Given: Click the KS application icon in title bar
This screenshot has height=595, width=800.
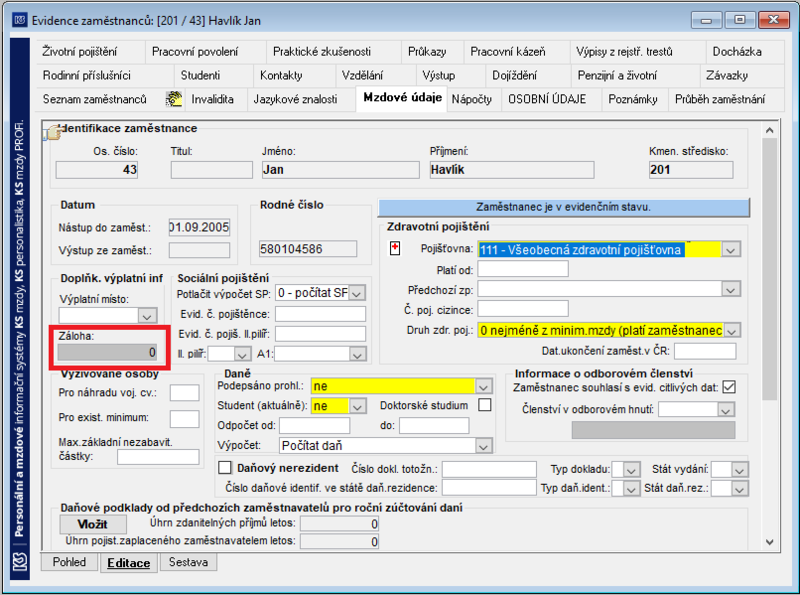Looking at the screenshot, I should pyautogui.click(x=20, y=20).
